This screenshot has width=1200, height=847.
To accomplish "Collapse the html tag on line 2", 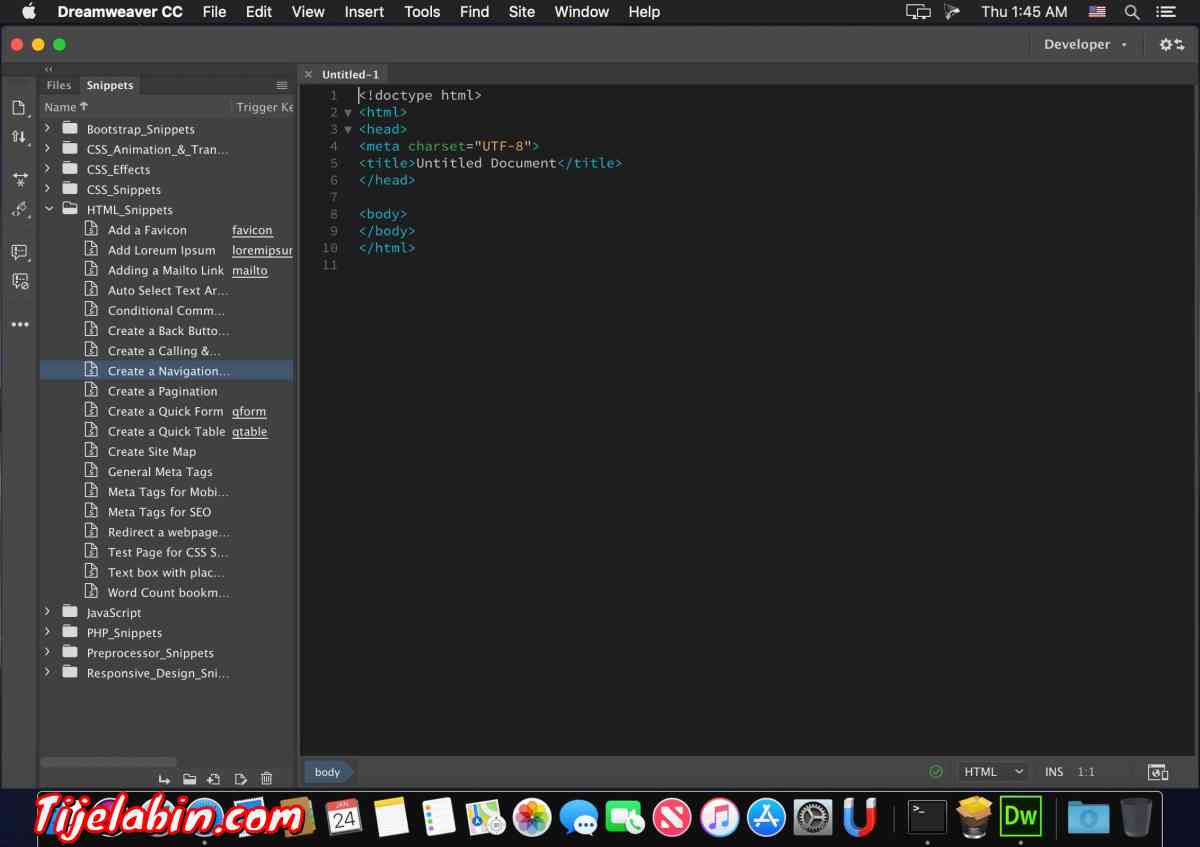I will point(348,113).
